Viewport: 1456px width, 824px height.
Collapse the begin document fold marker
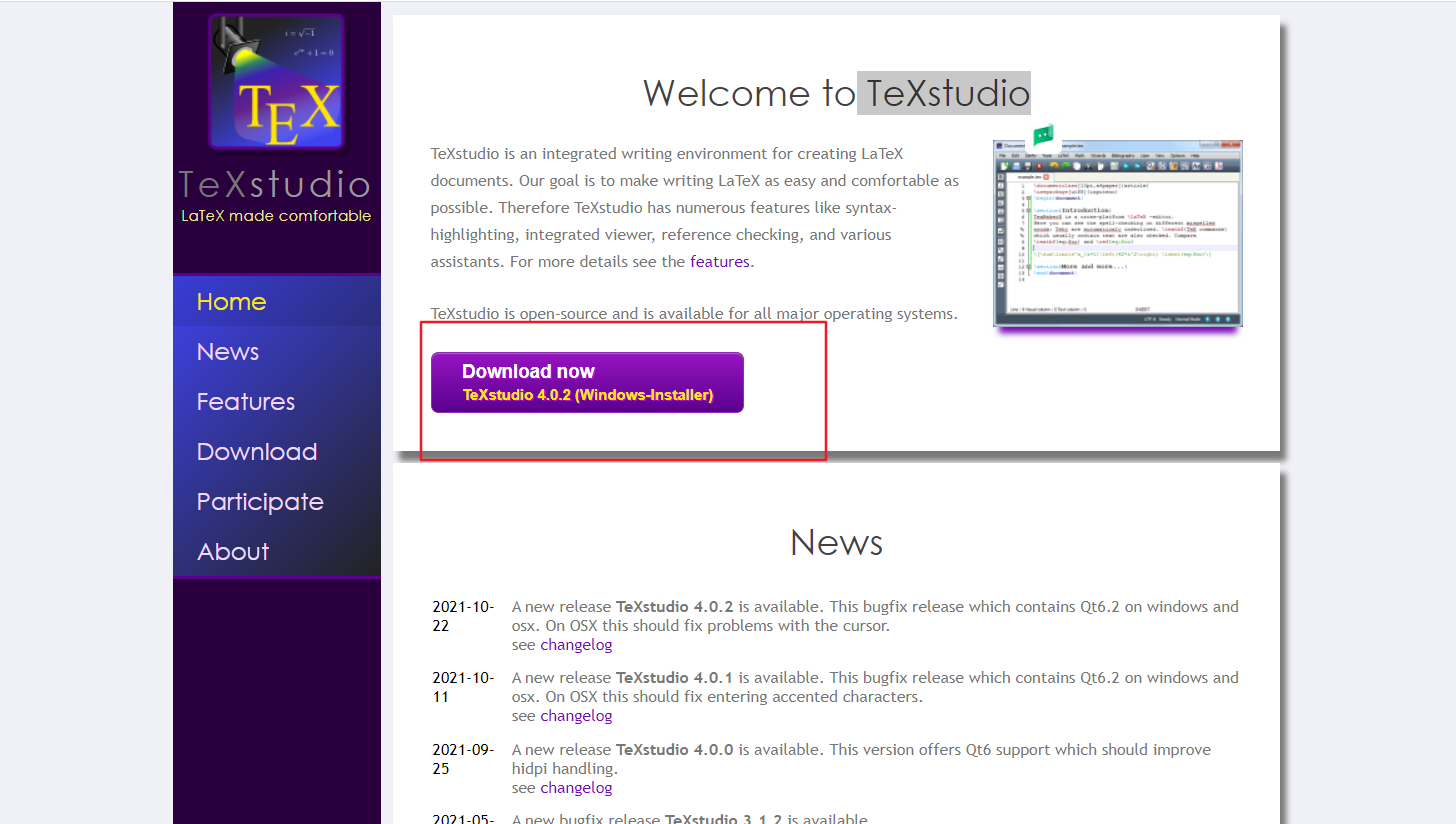pos(1029,198)
